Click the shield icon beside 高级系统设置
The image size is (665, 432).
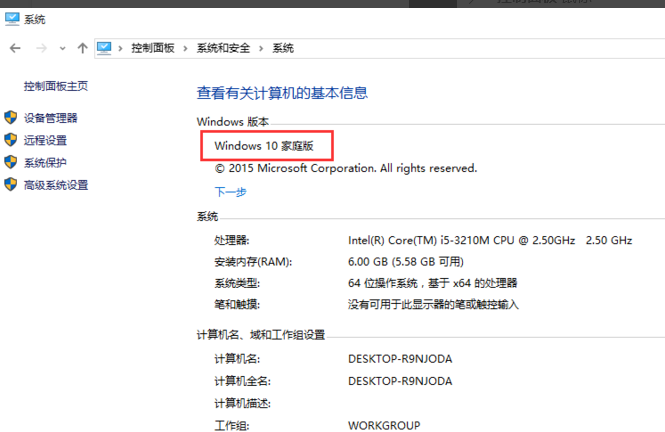(11, 185)
